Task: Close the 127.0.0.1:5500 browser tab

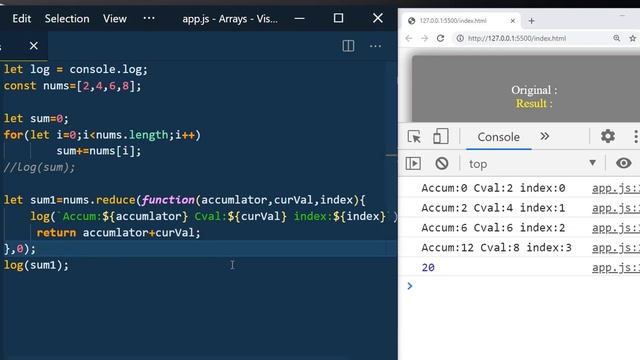Action: coord(513,21)
